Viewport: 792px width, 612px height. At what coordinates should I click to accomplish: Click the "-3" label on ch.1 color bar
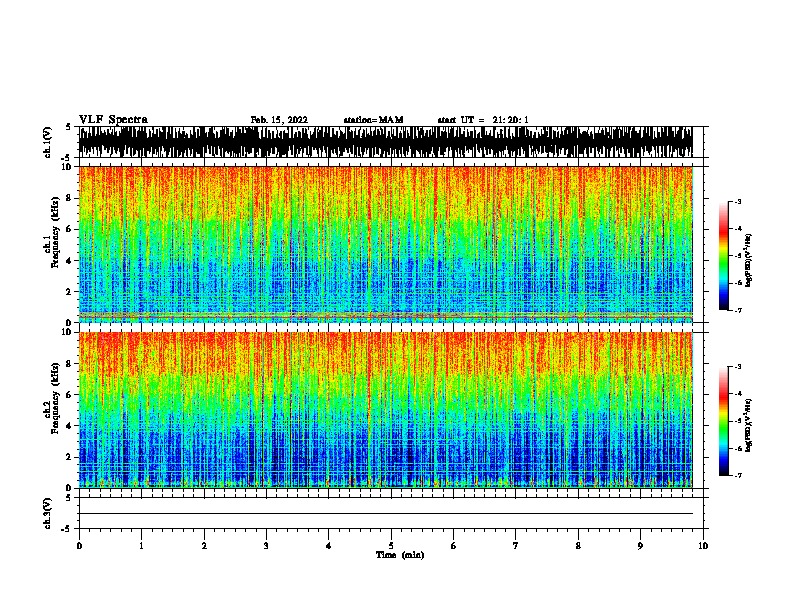(737, 201)
